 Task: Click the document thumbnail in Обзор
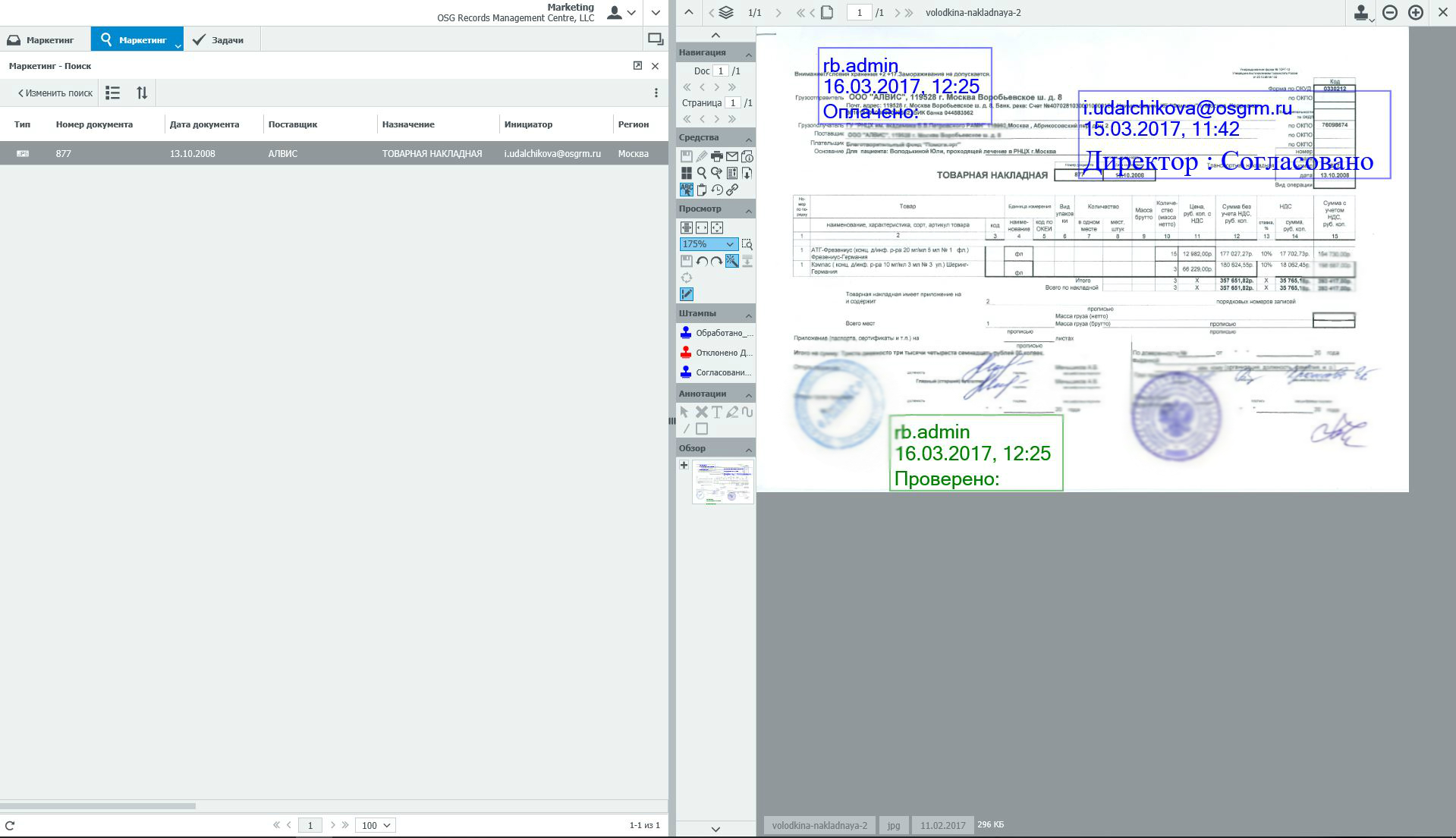[x=722, y=482]
